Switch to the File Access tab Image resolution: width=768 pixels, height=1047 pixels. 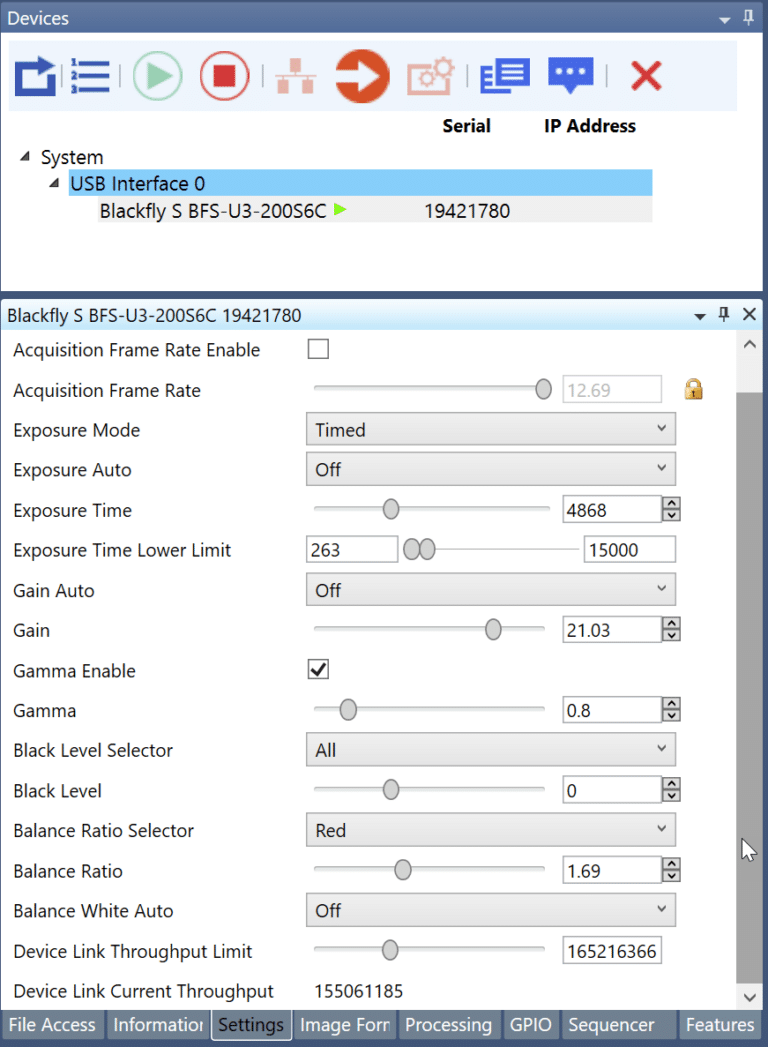point(52,1025)
